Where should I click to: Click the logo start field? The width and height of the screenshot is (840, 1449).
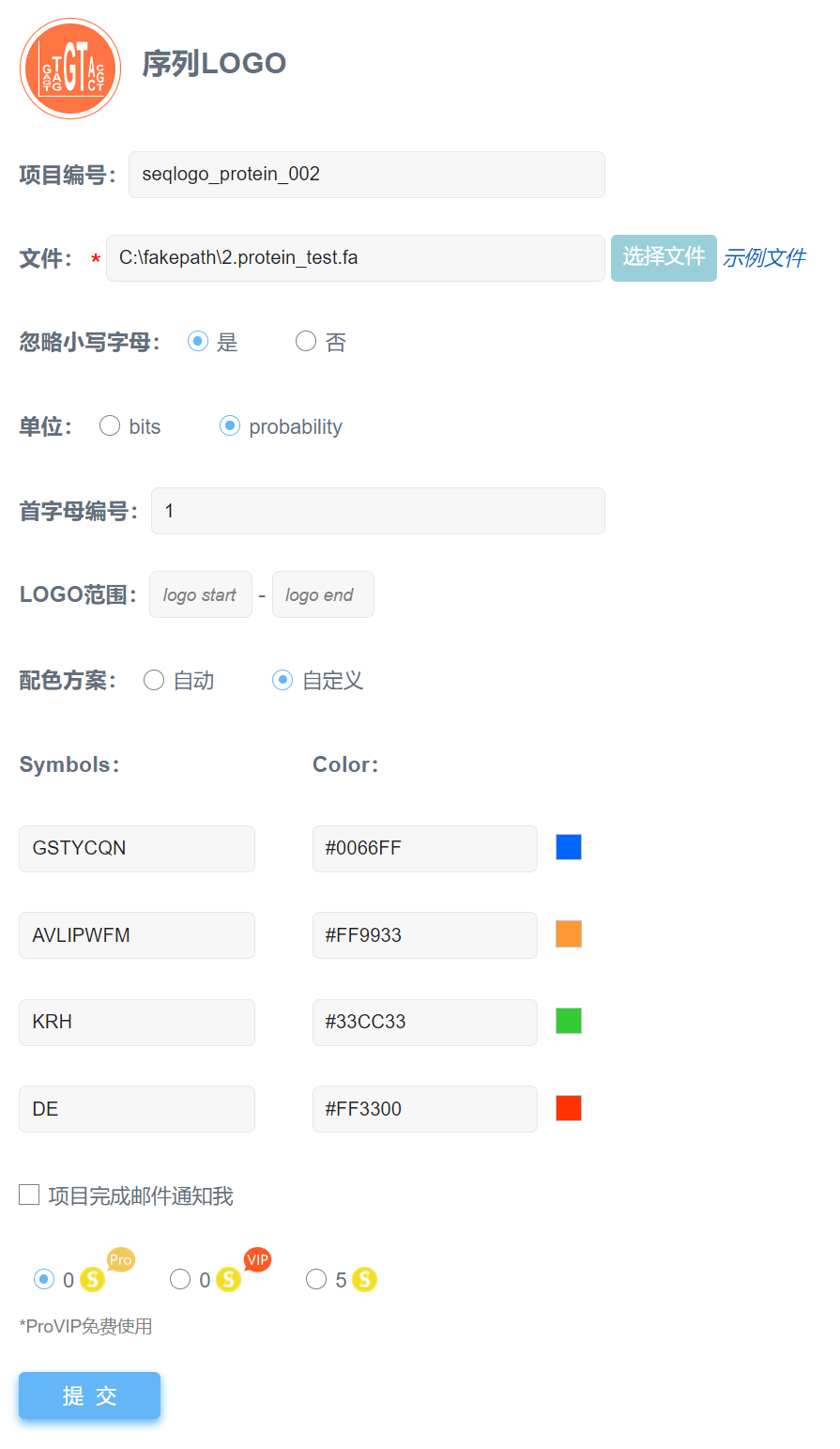point(201,594)
